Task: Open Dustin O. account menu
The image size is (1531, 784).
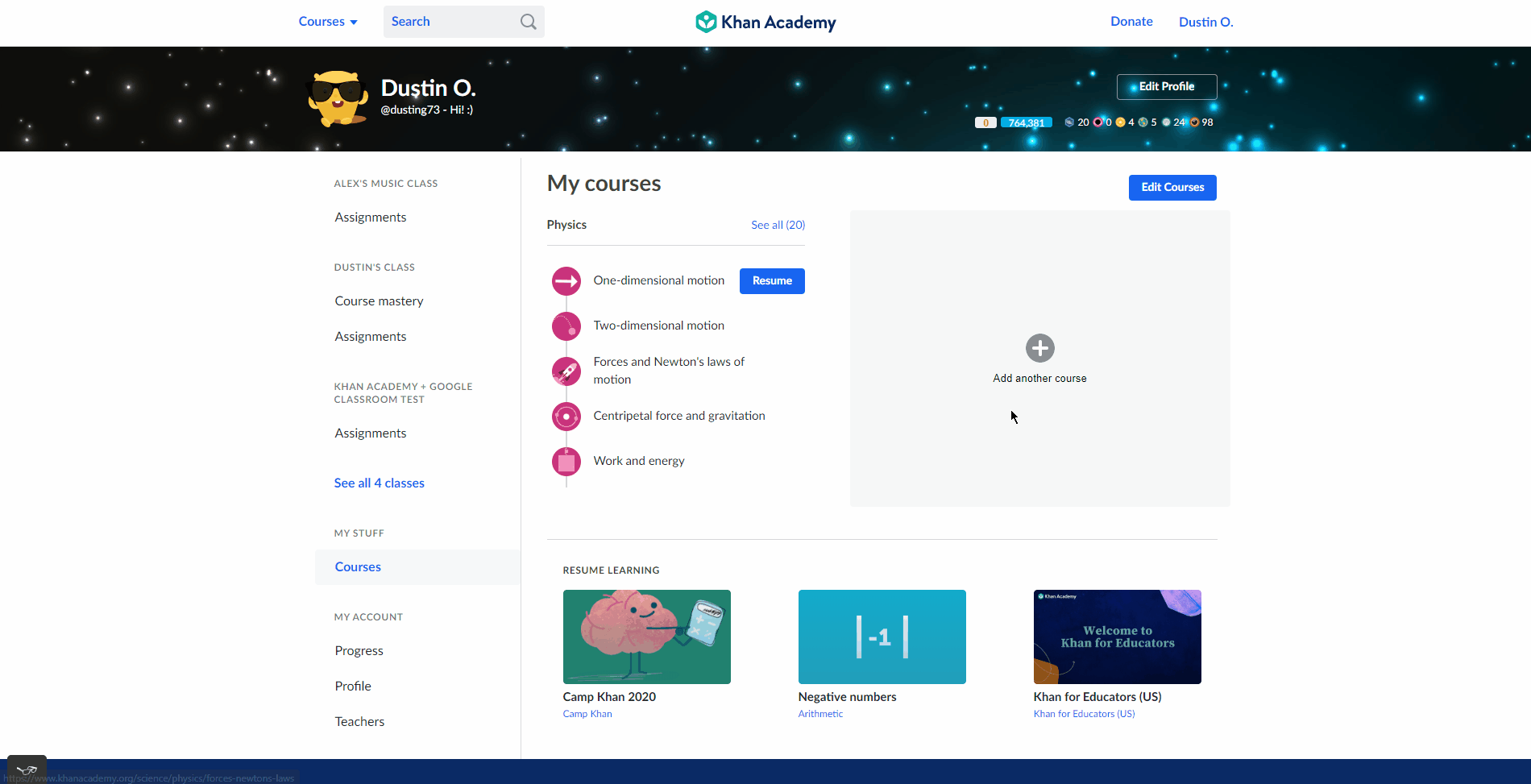Action: (x=1205, y=22)
